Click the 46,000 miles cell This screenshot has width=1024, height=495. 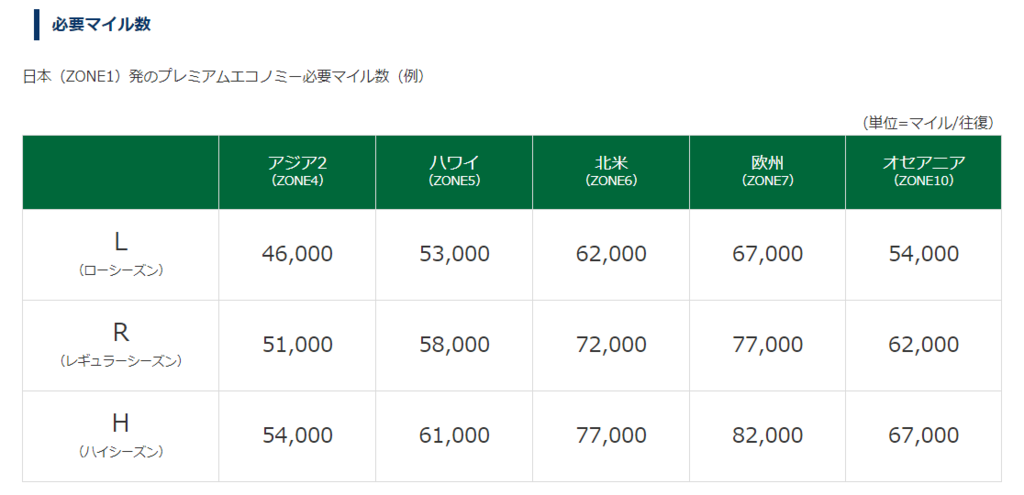click(x=297, y=254)
